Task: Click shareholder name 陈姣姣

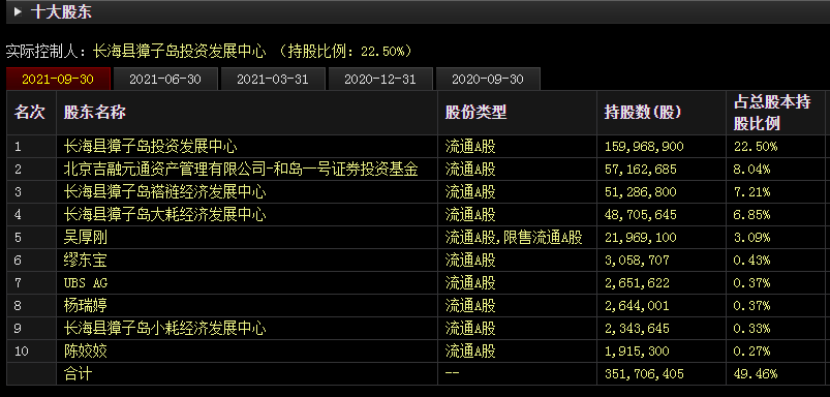Action: point(85,351)
